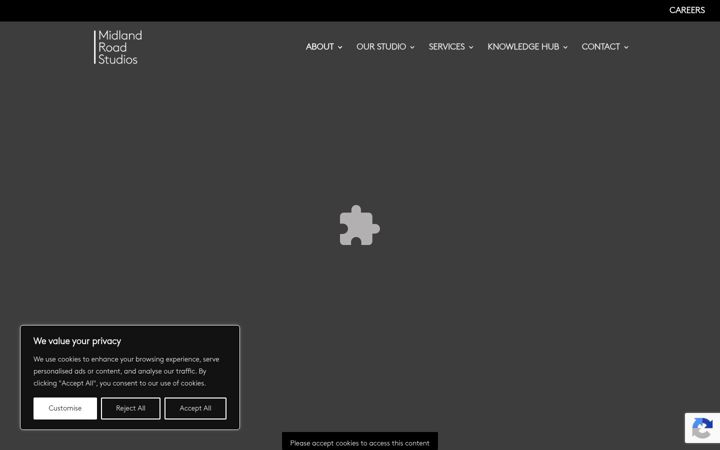Viewport: 720px width, 450px height.
Task: Open the Our Studio menu item
Action: coord(381,47)
